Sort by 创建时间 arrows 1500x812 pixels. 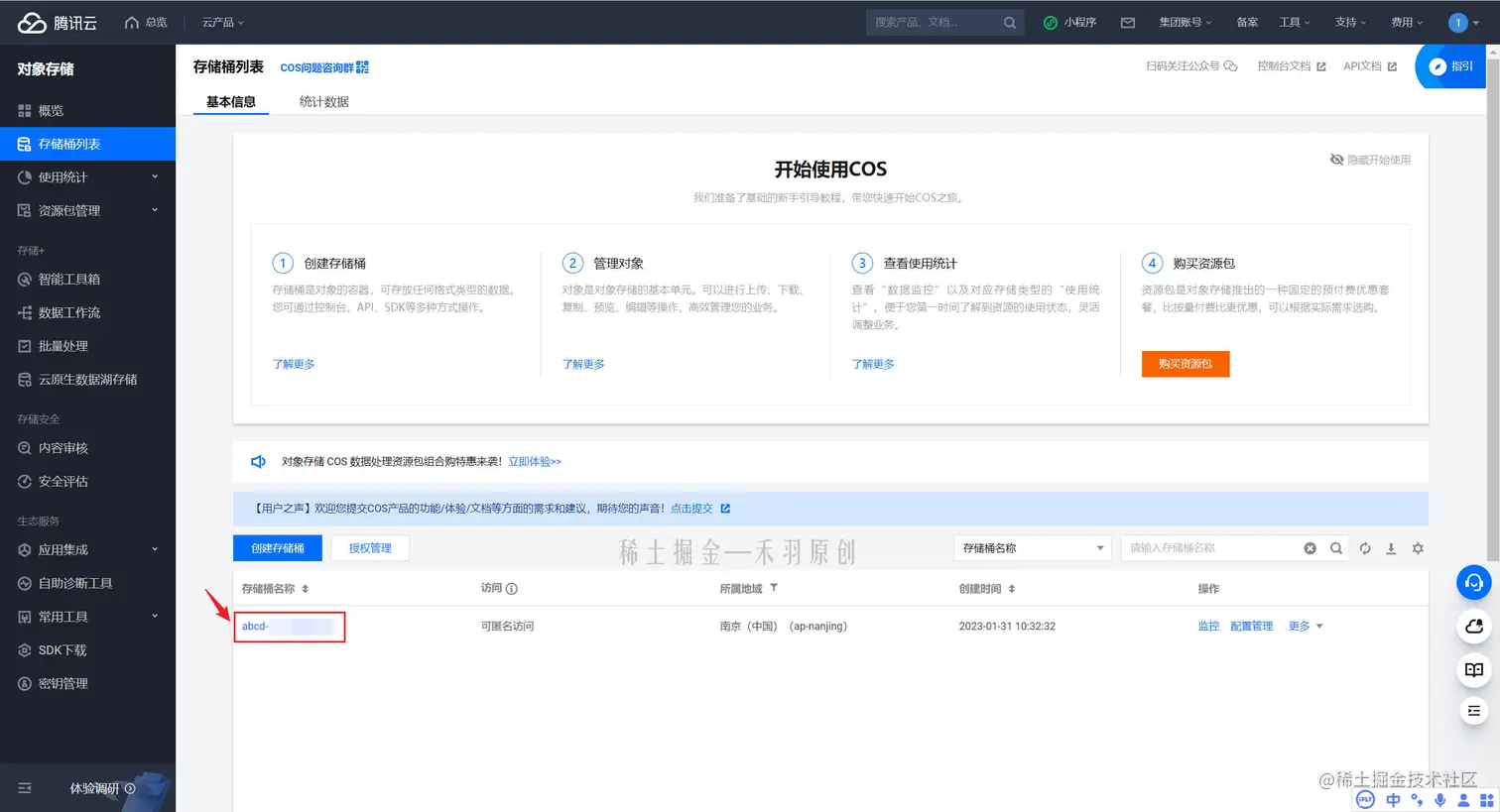(1012, 589)
